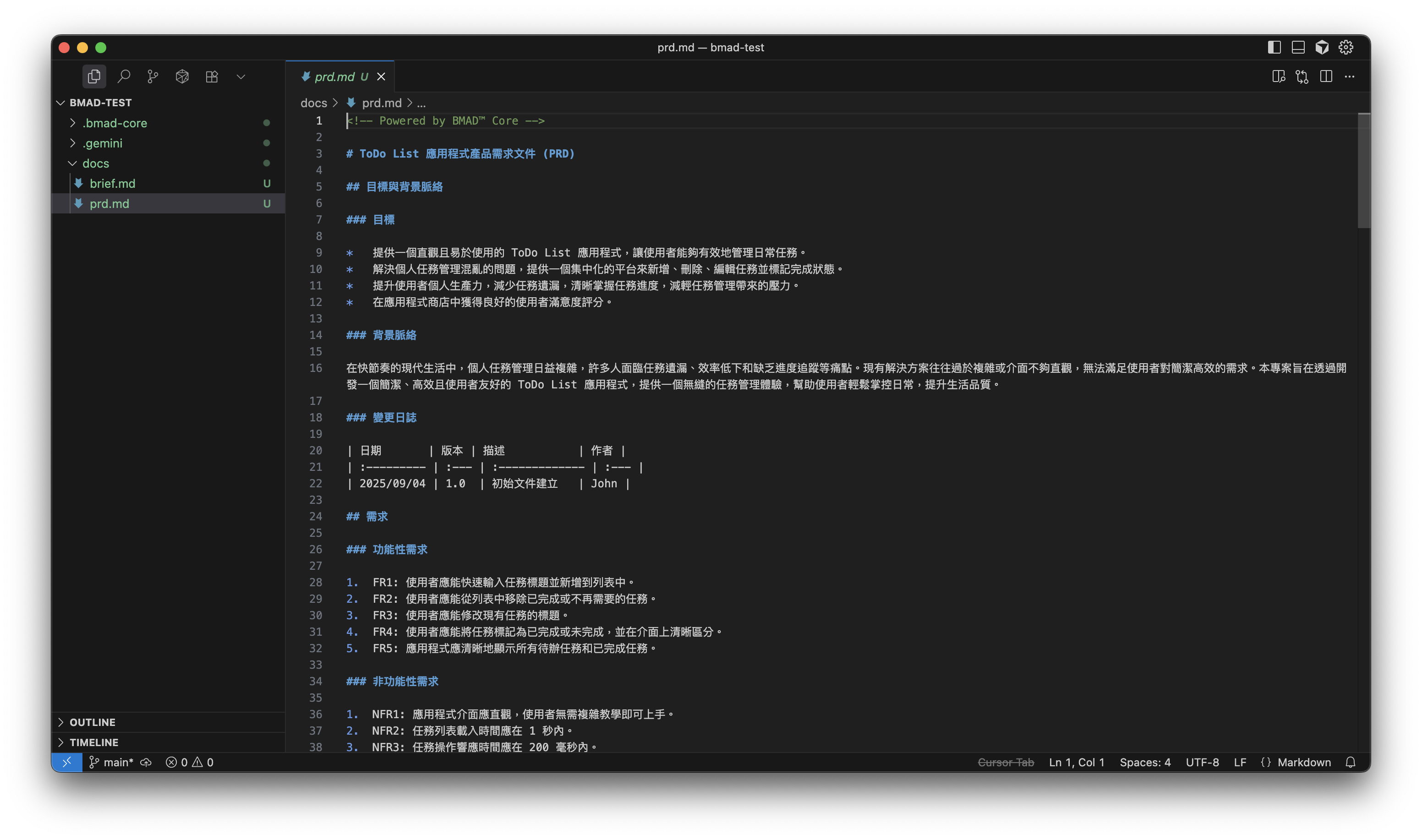Click the compare changes icon in the editor toolbar

(1302, 76)
